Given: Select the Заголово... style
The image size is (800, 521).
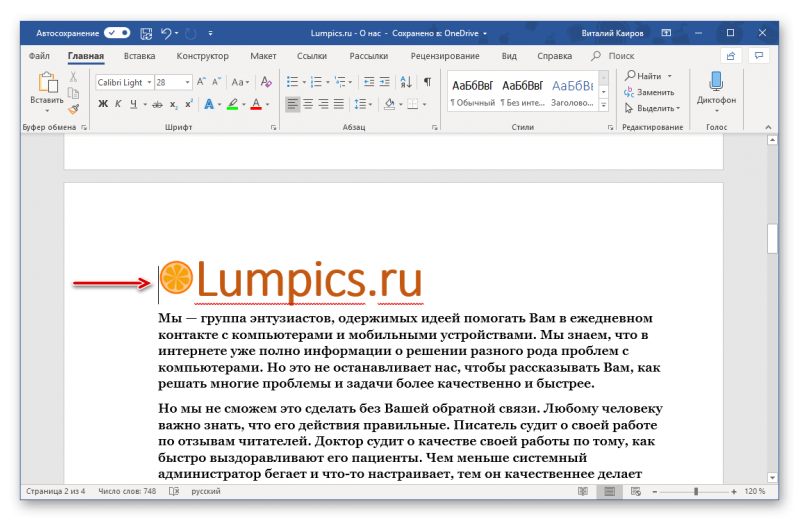Looking at the screenshot, I should [x=572, y=93].
